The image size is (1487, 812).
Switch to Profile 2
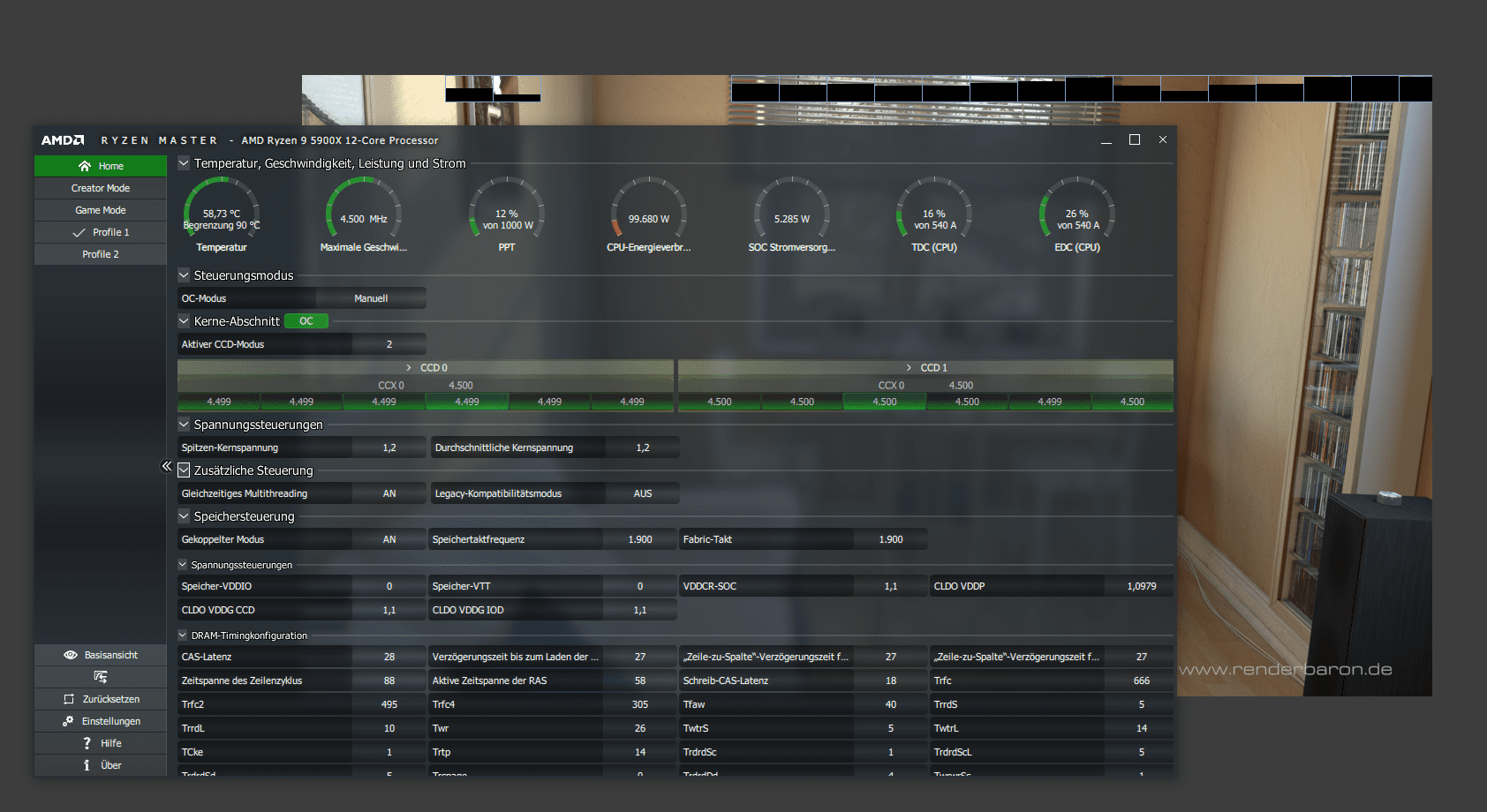pos(101,254)
